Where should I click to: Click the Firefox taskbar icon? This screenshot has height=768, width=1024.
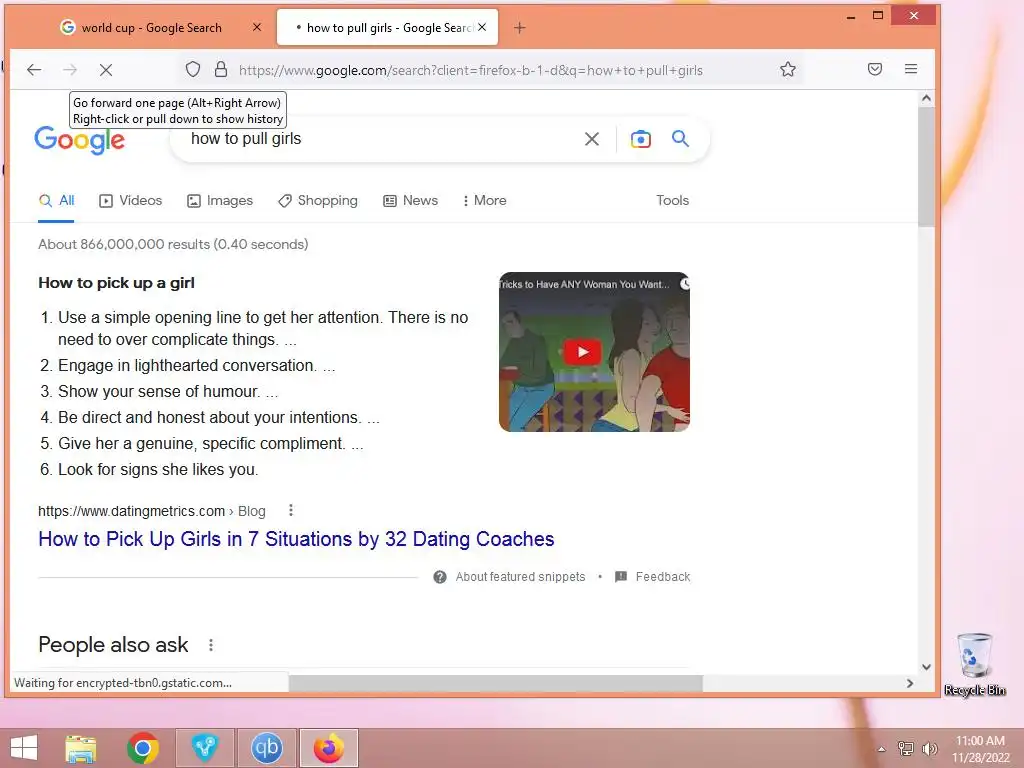coord(328,748)
